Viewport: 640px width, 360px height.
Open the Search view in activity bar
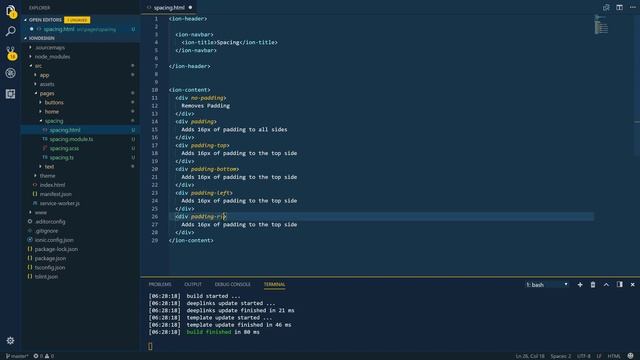[11, 31]
